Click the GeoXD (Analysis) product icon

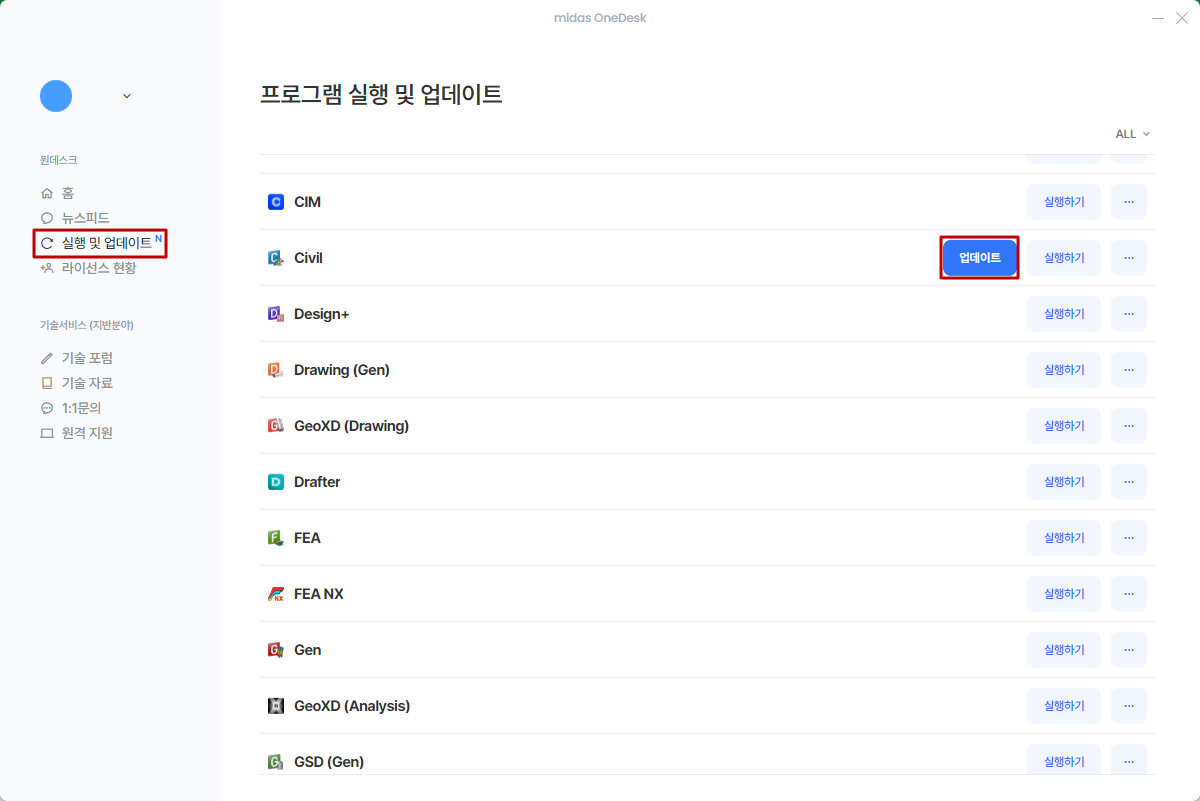click(x=276, y=706)
